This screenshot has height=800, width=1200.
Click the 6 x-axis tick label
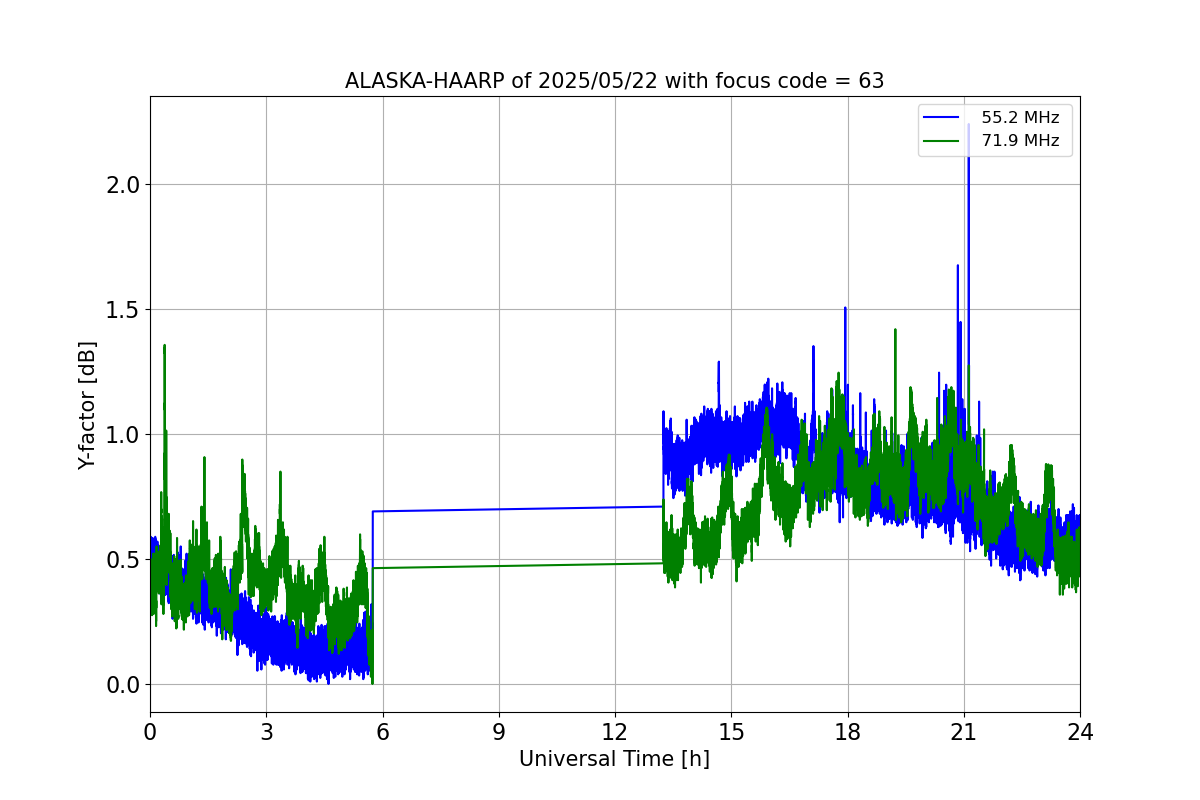382,731
